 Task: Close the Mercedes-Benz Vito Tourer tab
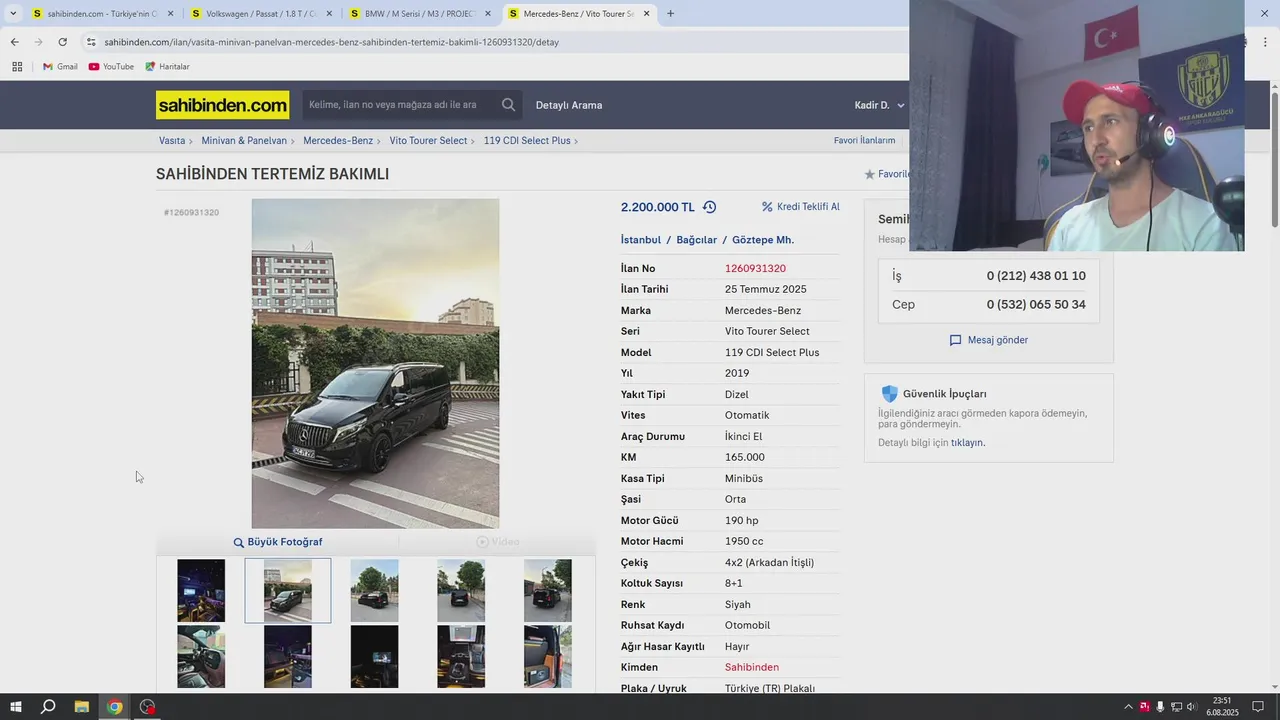coord(646,14)
